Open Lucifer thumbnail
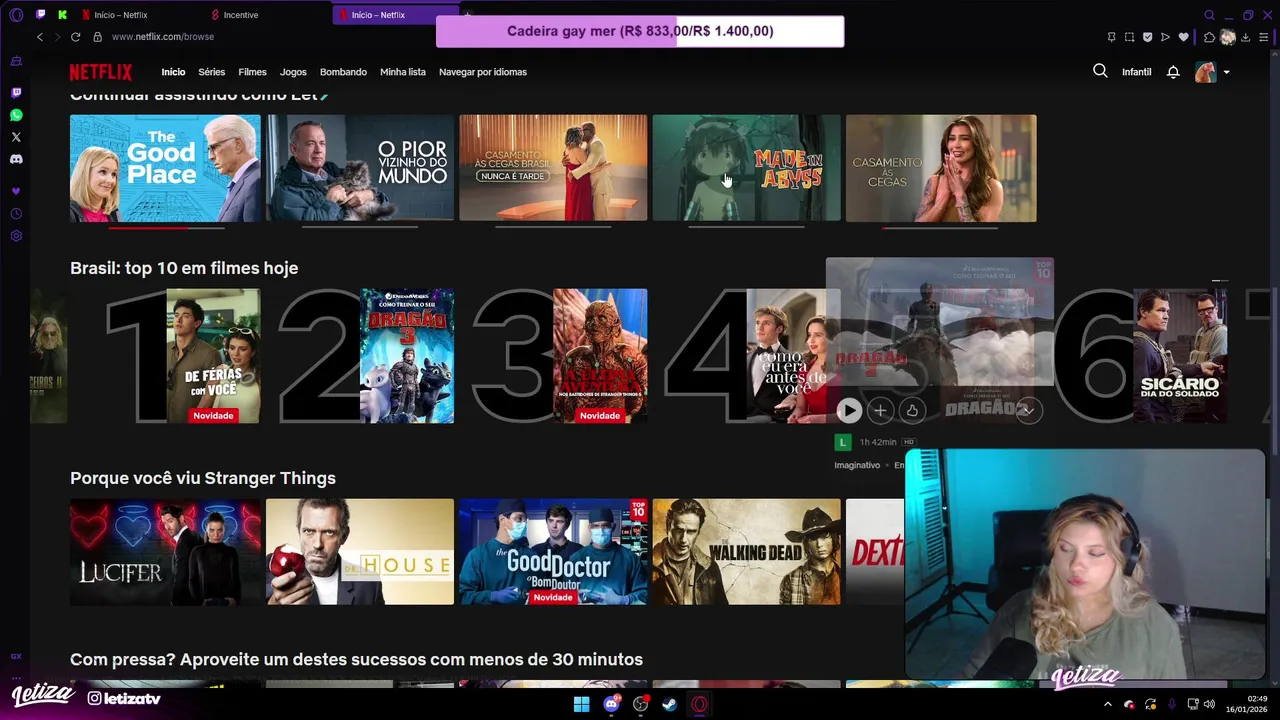The height and width of the screenshot is (720, 1280). click(x=165, y=552)
